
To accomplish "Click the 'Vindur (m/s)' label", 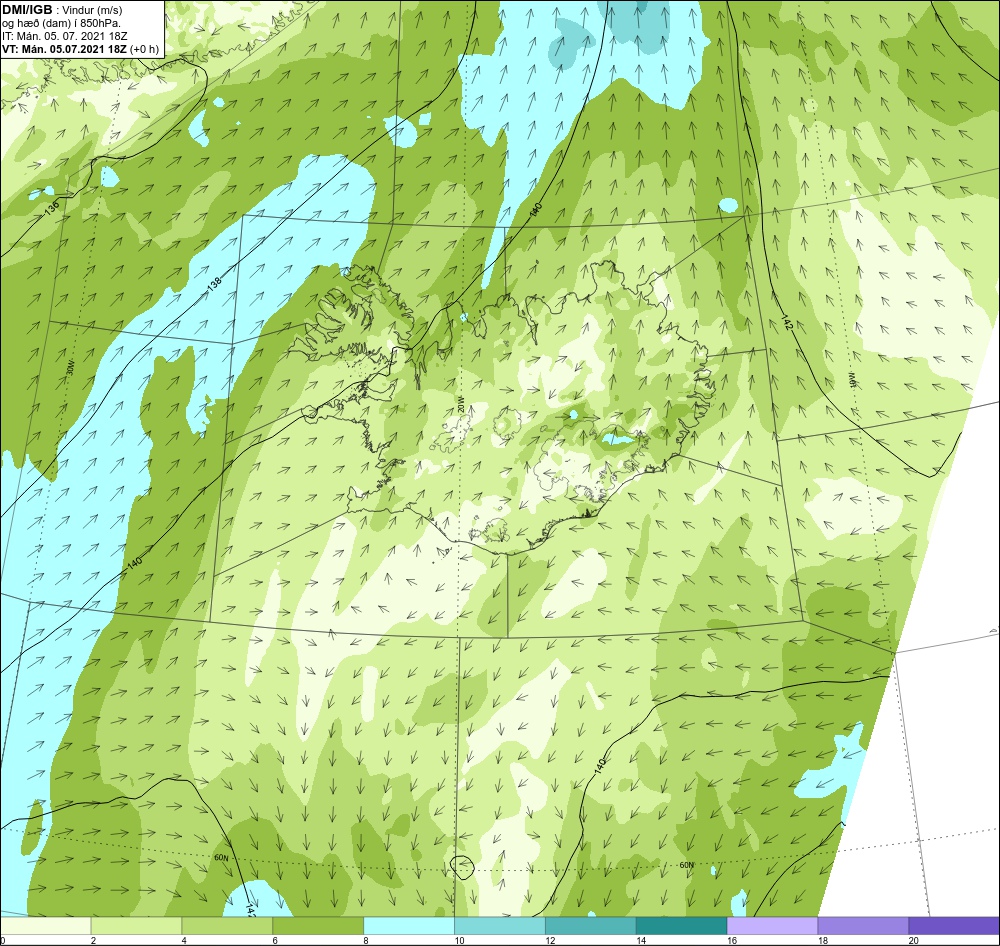I will (x=93, y=10).
